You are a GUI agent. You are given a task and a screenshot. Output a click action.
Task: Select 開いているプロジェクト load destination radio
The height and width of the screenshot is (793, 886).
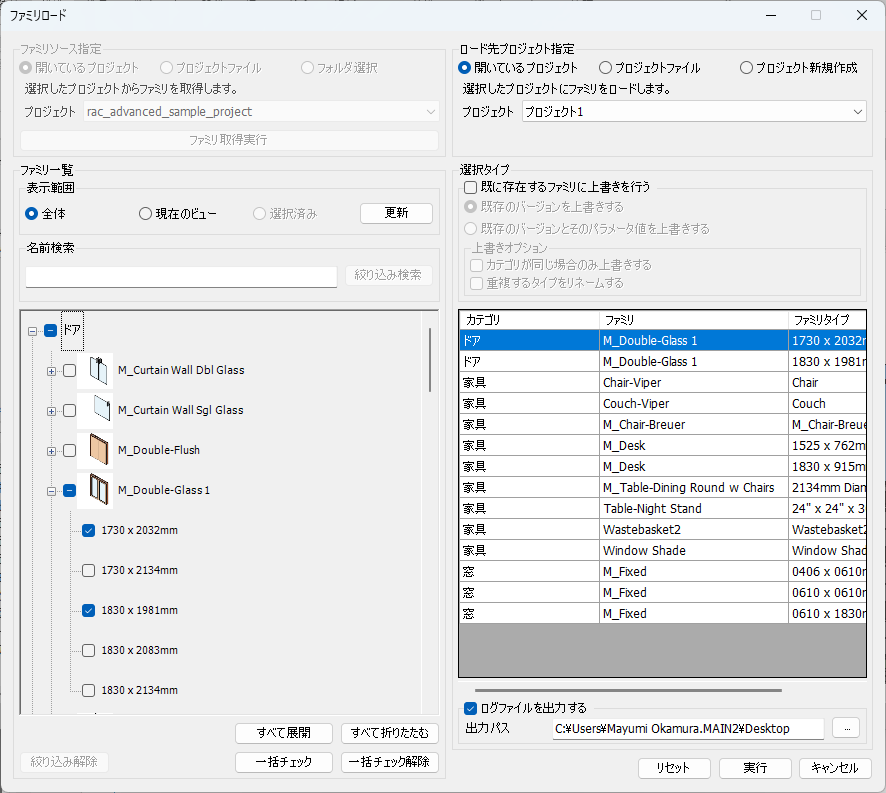click(x=464, y=68)
